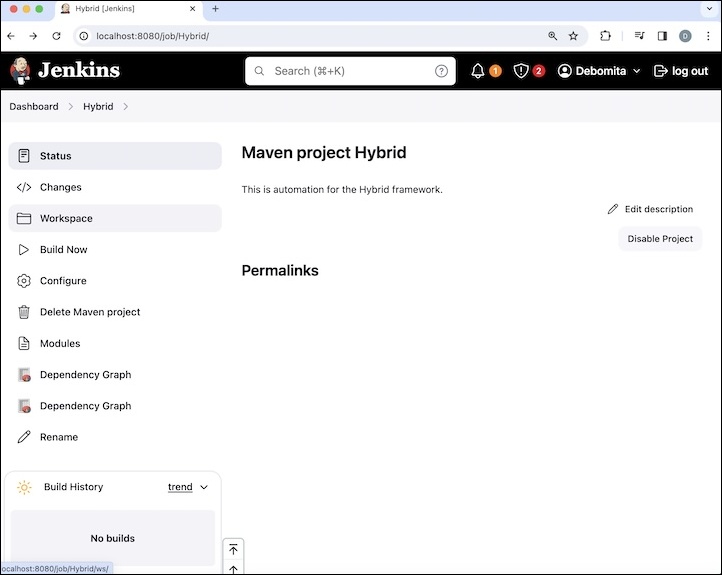Open the project Workspace folder

(66, 218)
